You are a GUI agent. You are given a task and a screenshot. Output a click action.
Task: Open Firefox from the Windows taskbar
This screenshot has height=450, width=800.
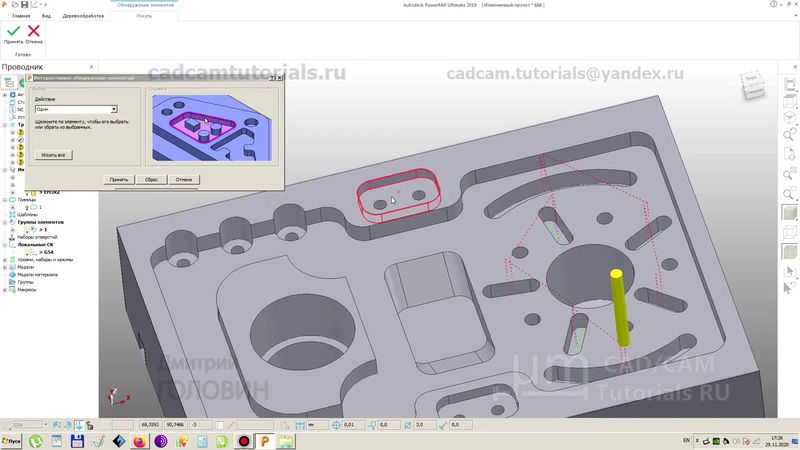coord(140,441)
